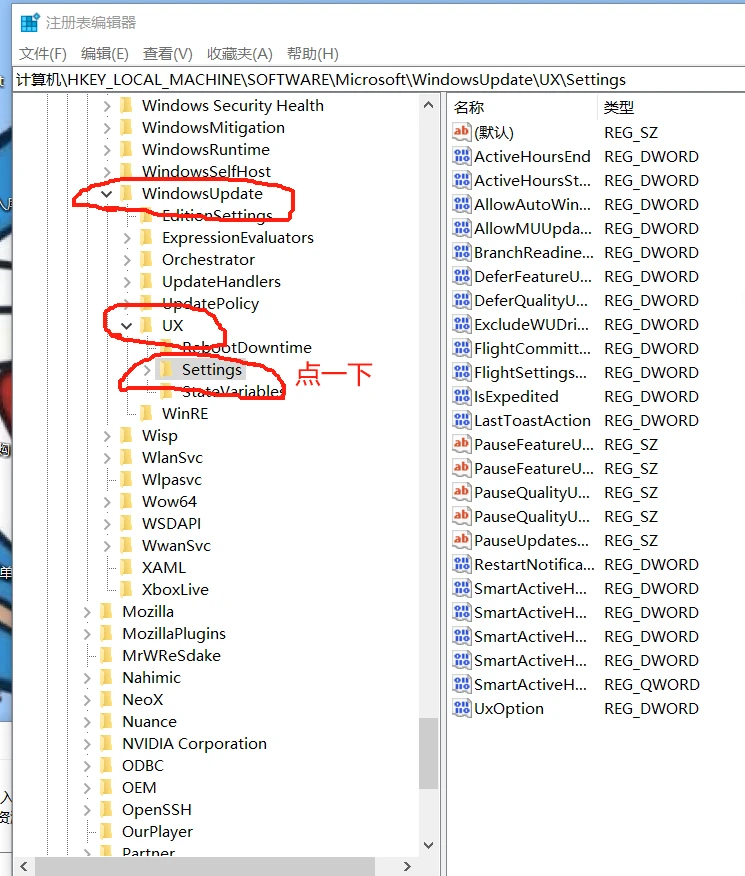Screen dimensions: 745x876
Task: Select the MrWReSdake tree item
Action: [x=171, y=655]
